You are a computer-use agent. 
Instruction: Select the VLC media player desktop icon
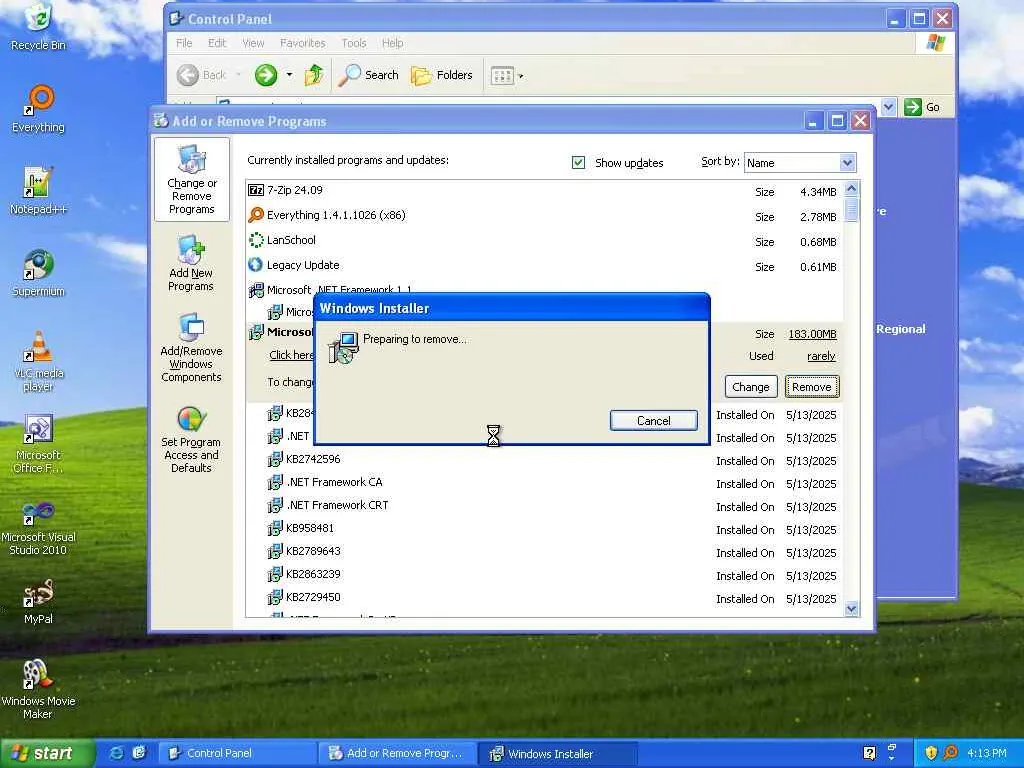(39, 361)
